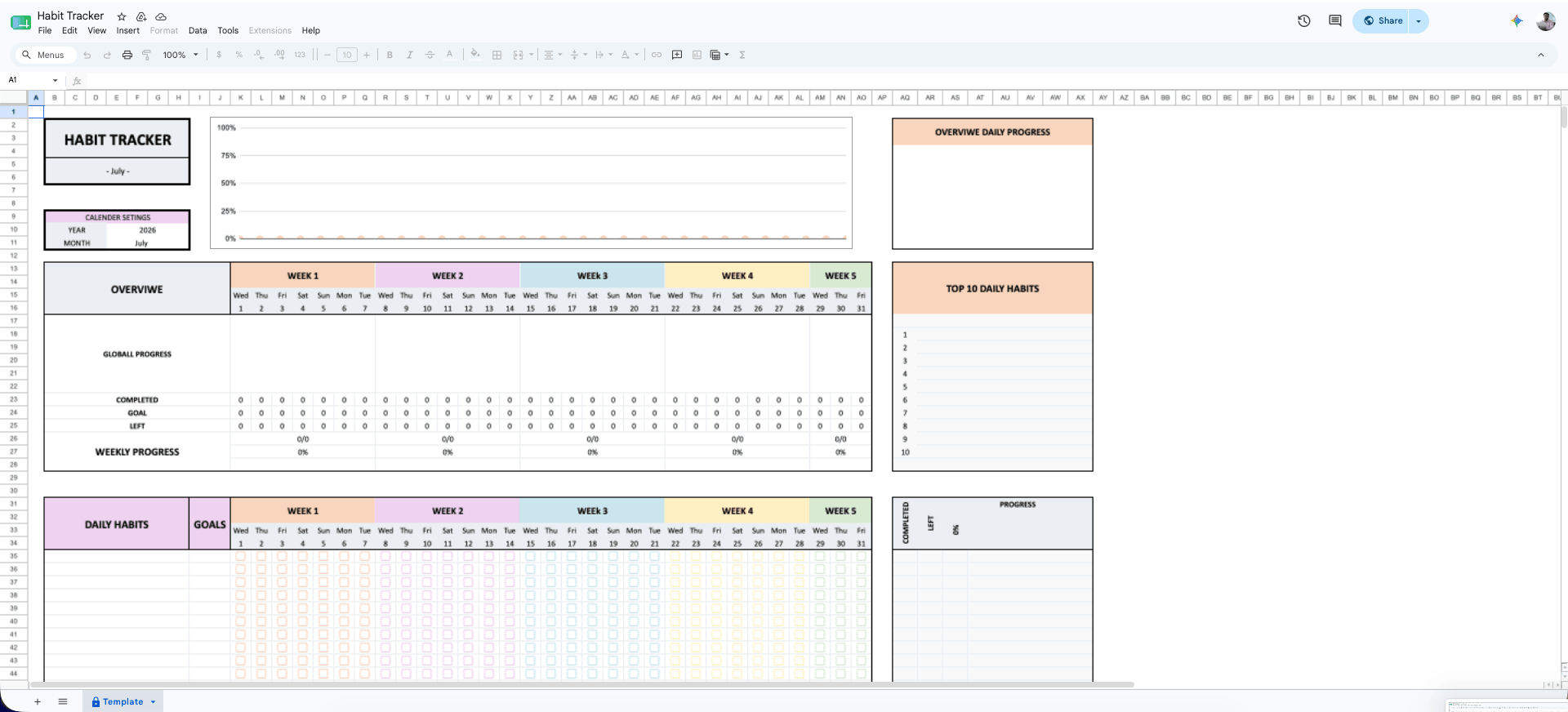This screenshot has height=712, width=1568.
Task: Tick row 43 checkbox for day 31
Action: pyautogui.click(x=861, y=661)
